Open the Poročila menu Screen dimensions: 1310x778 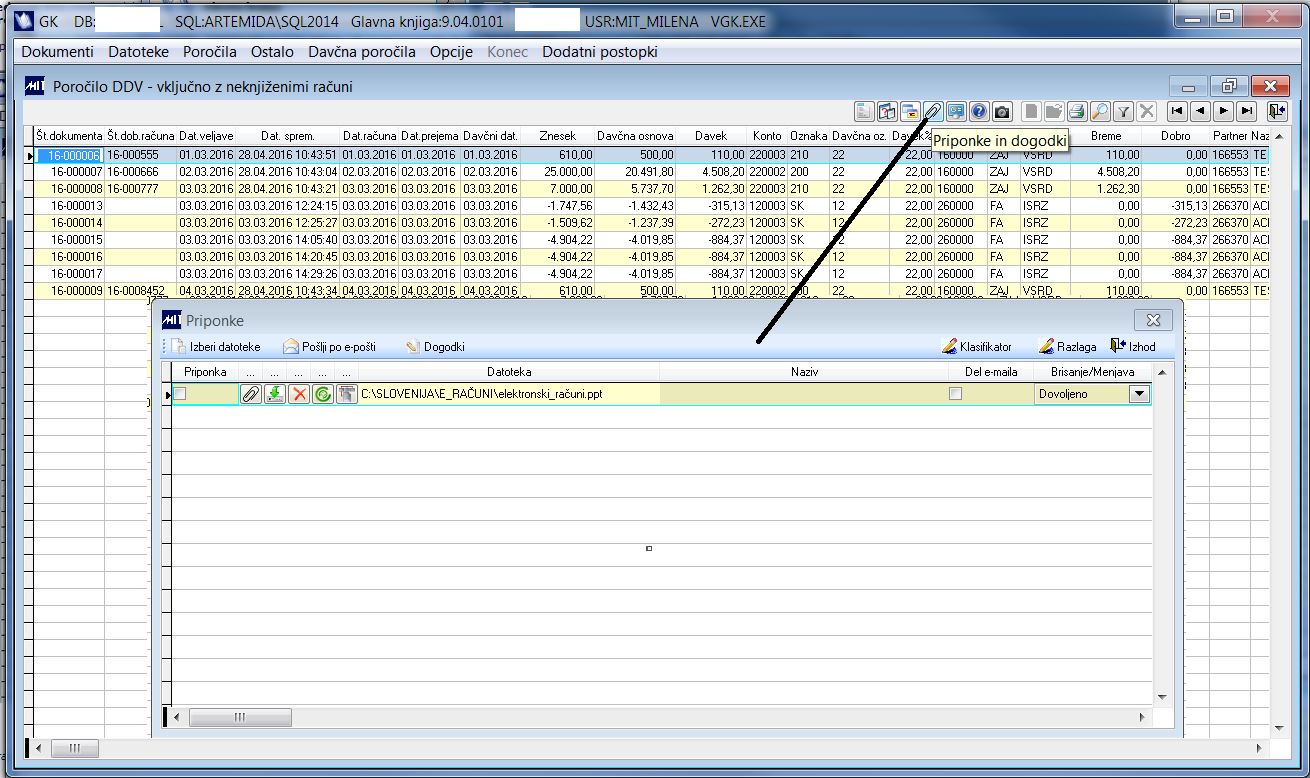tap(210, 51)
